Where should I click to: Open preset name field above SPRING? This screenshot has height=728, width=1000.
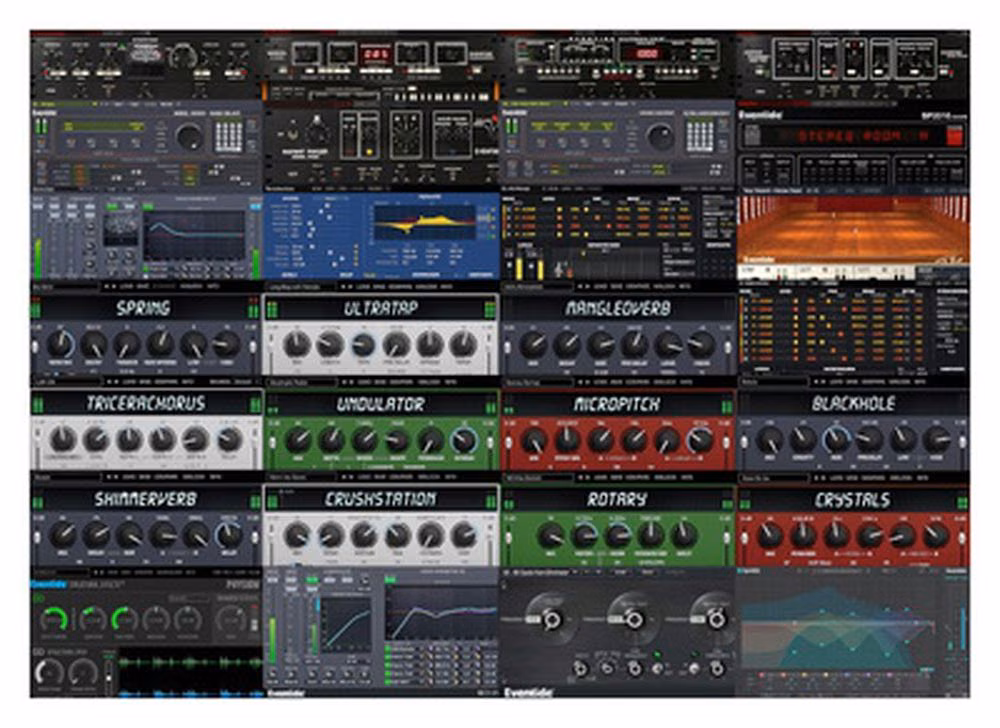65,287
